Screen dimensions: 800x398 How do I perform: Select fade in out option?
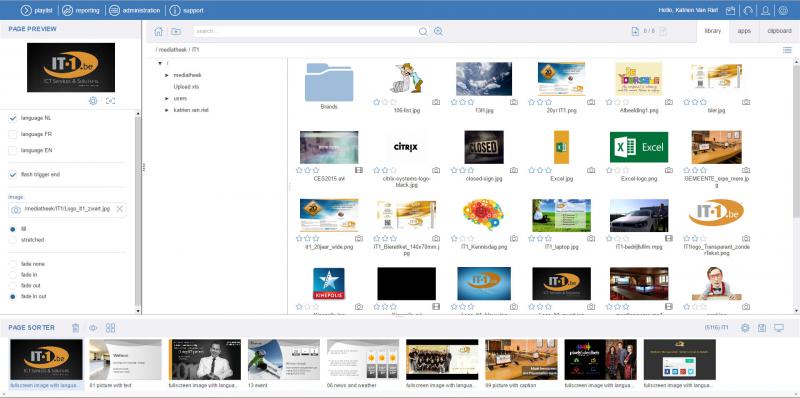click(13, 296)
